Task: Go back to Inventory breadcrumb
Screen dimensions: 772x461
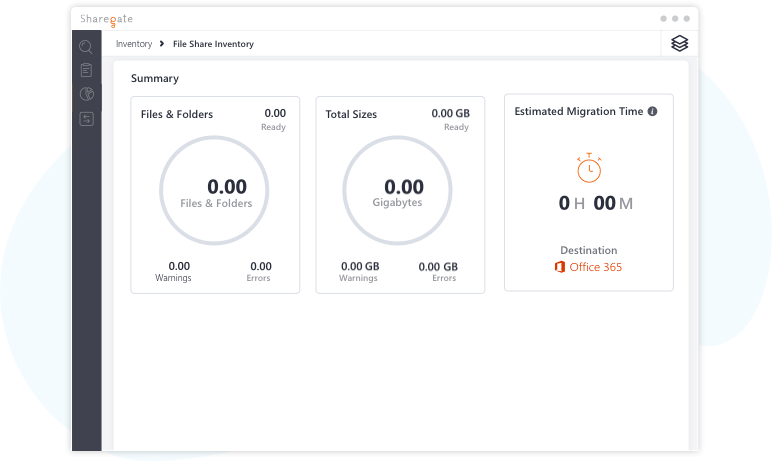Action: click(x=134, y=44)
